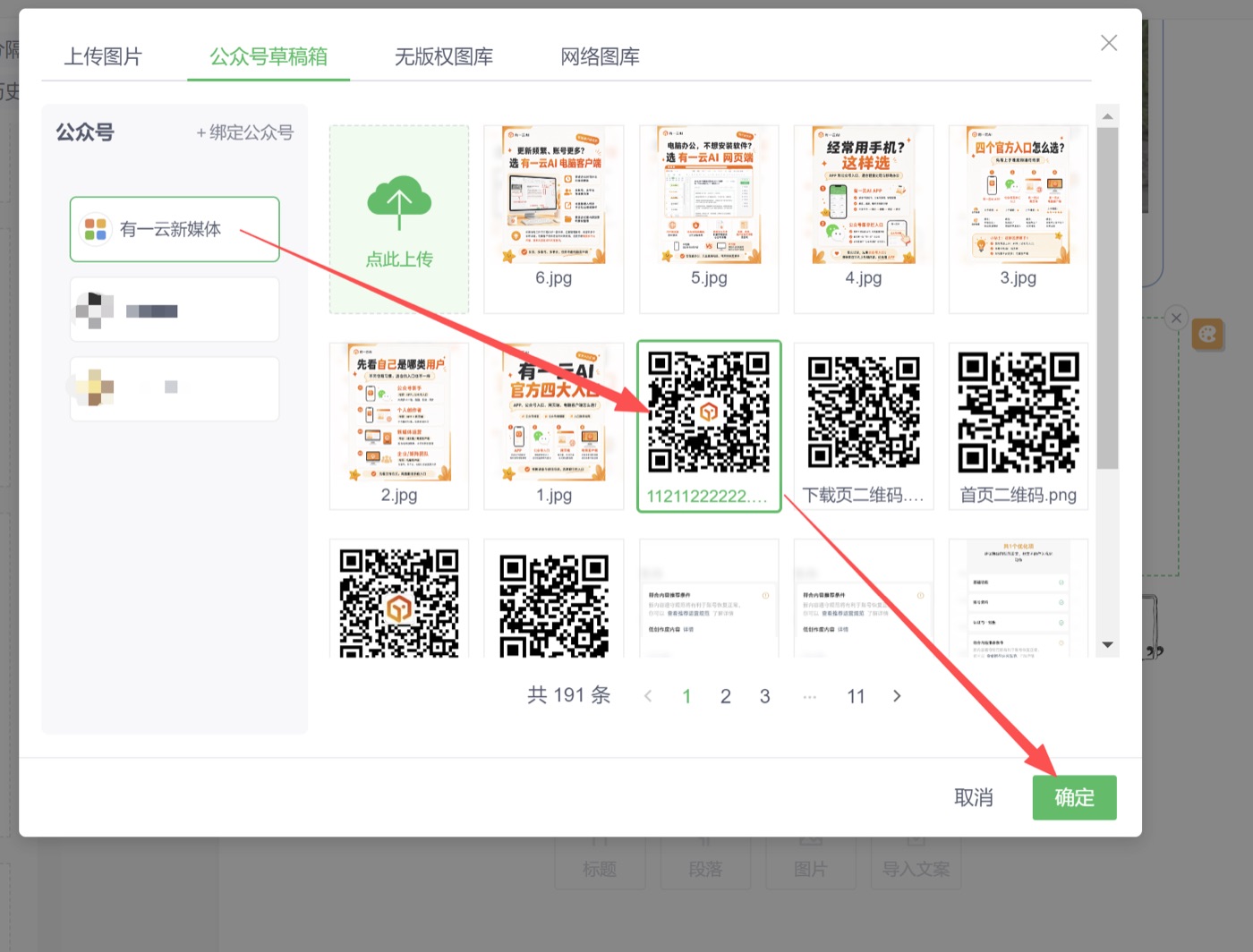Click the 公众号 panel heading
The height and width of the screenshot is (952, 1253).
[x=85, y=132]
